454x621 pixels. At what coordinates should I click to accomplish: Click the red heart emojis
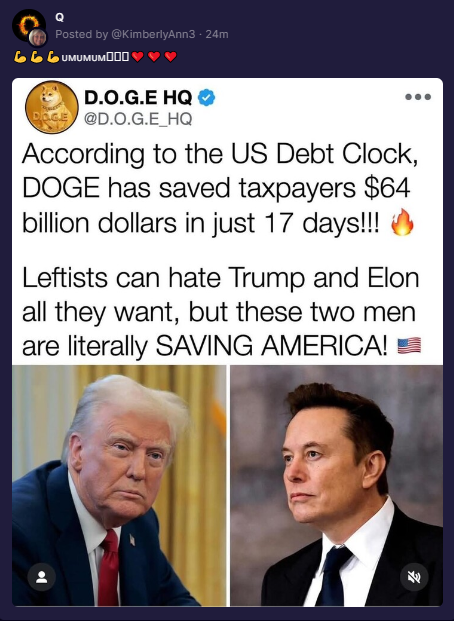pos(154,57)
